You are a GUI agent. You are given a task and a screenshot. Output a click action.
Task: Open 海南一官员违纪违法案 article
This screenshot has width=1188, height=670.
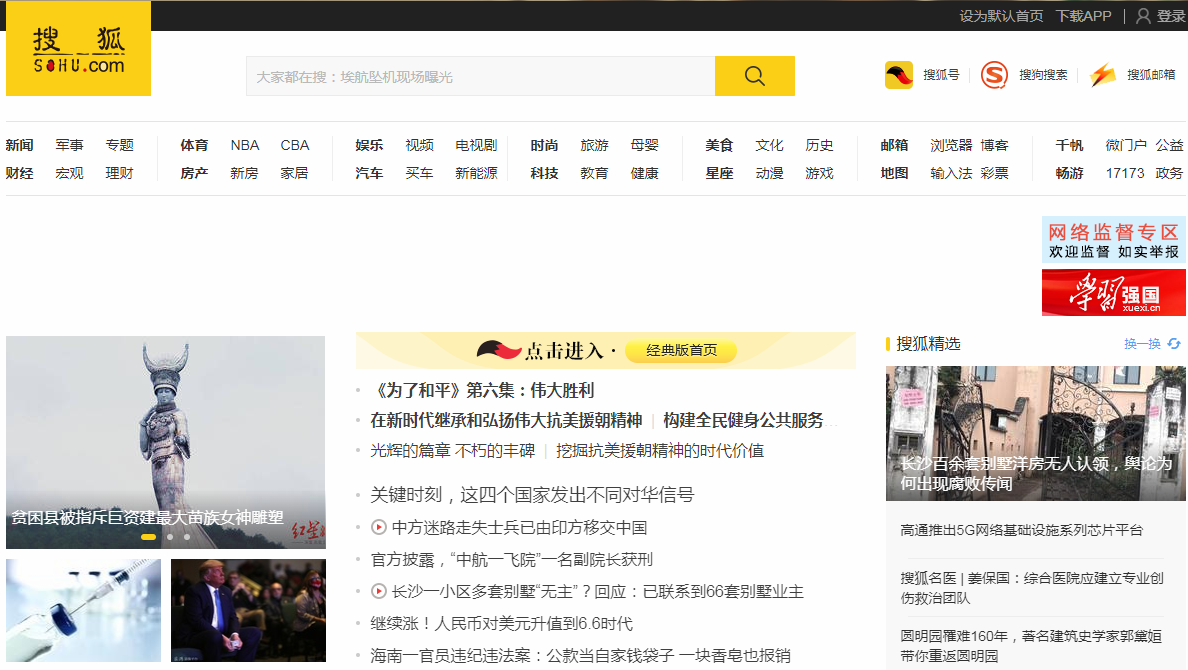(x=580, y=655)
